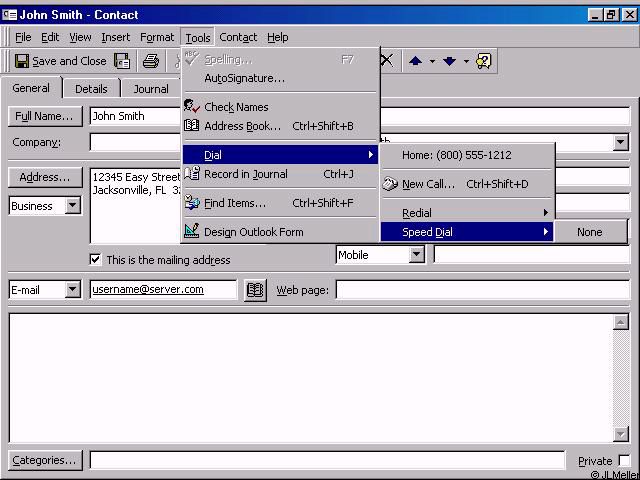Uncheck This is the mailing address
Viewport: 640px width, 480px height.
pyautogui.click(x=95, y=259)
